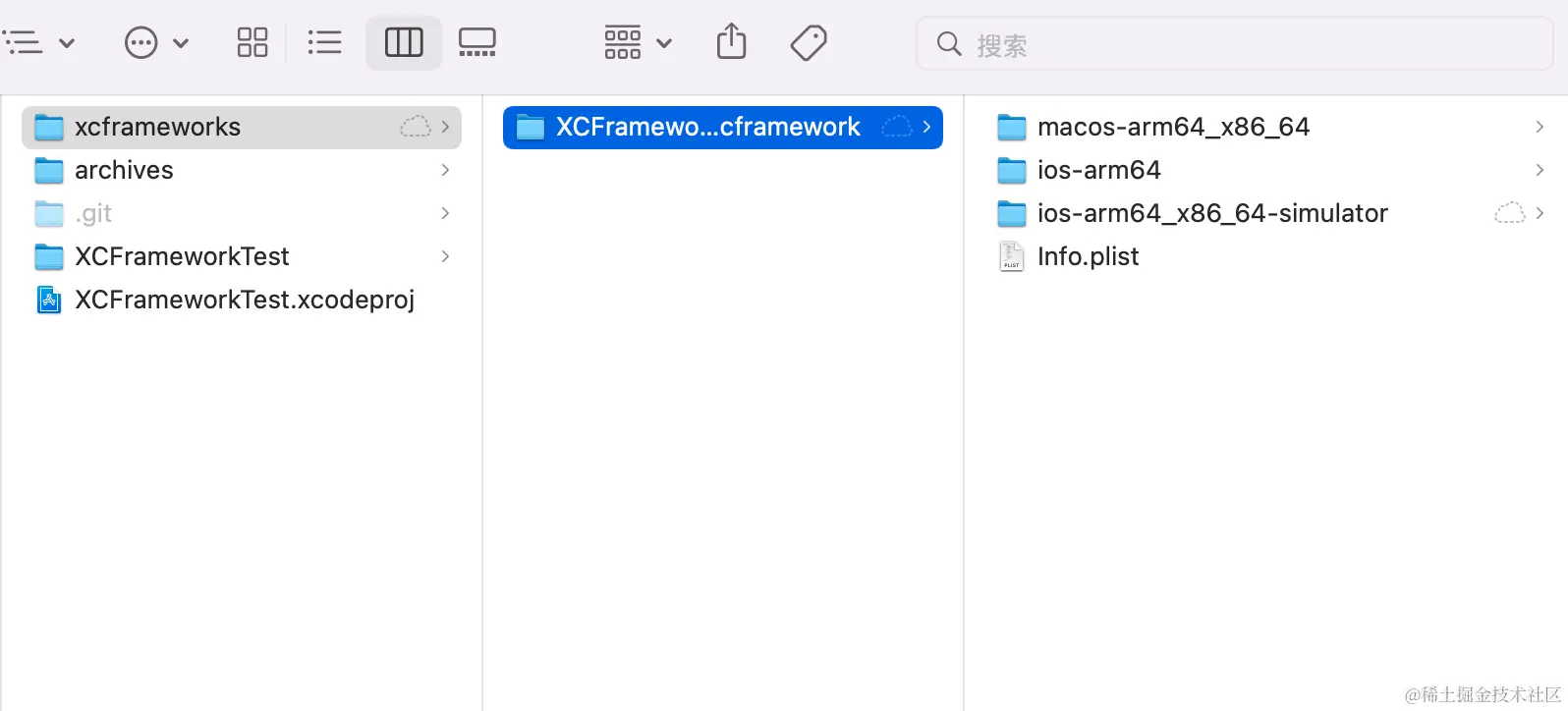Click the XCFramewo...cframework iCloud status icon
This screenshot has height=711, width=1568.
click(897, 127)
